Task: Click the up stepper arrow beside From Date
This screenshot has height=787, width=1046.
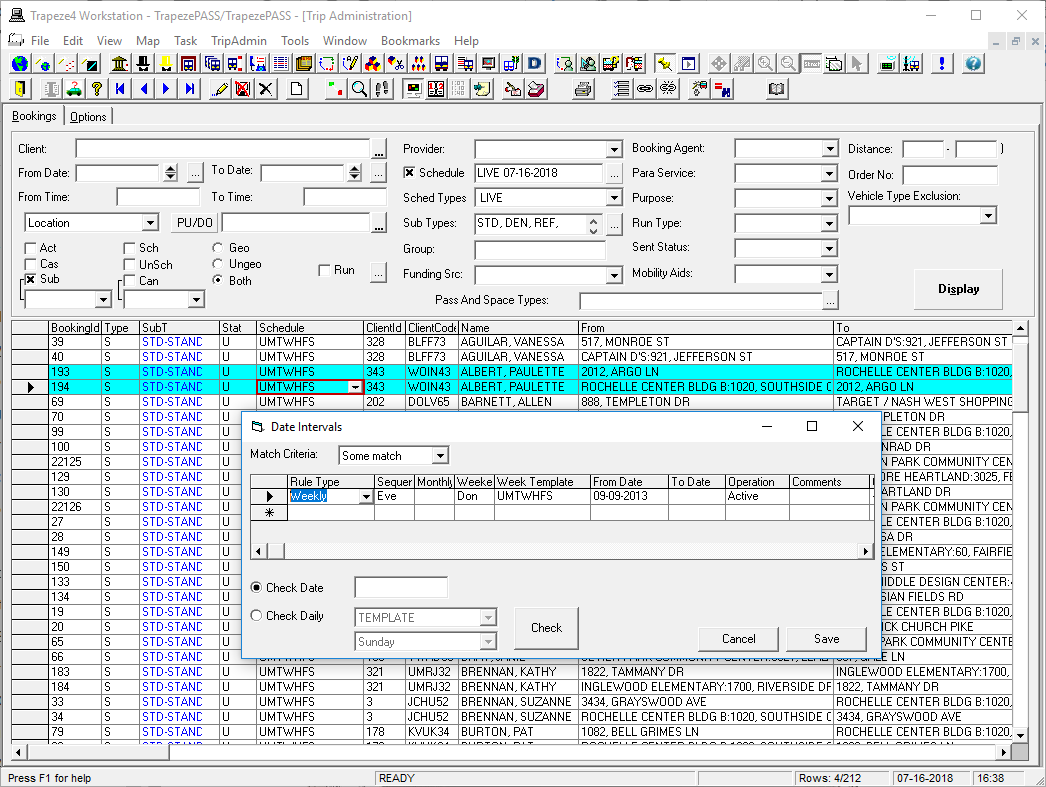Action: tap(169, 166)
